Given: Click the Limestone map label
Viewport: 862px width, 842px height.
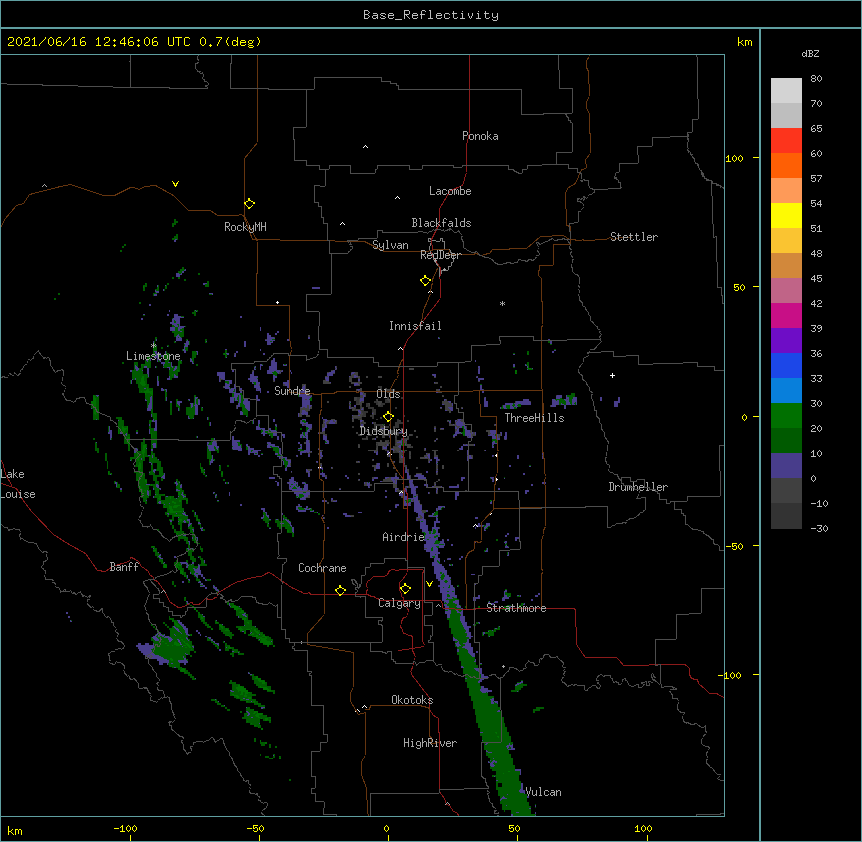Looking at the screenshot, I should [153, 356].
